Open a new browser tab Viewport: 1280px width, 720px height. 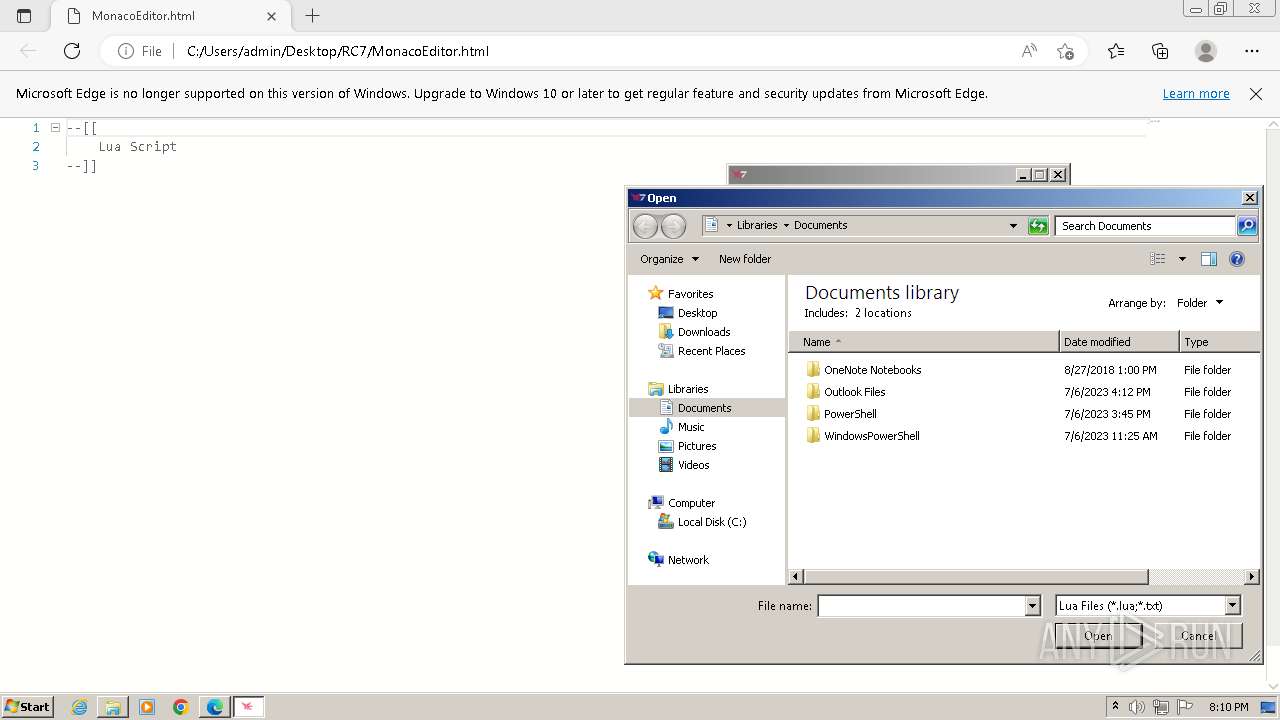[x=312, y=16]
